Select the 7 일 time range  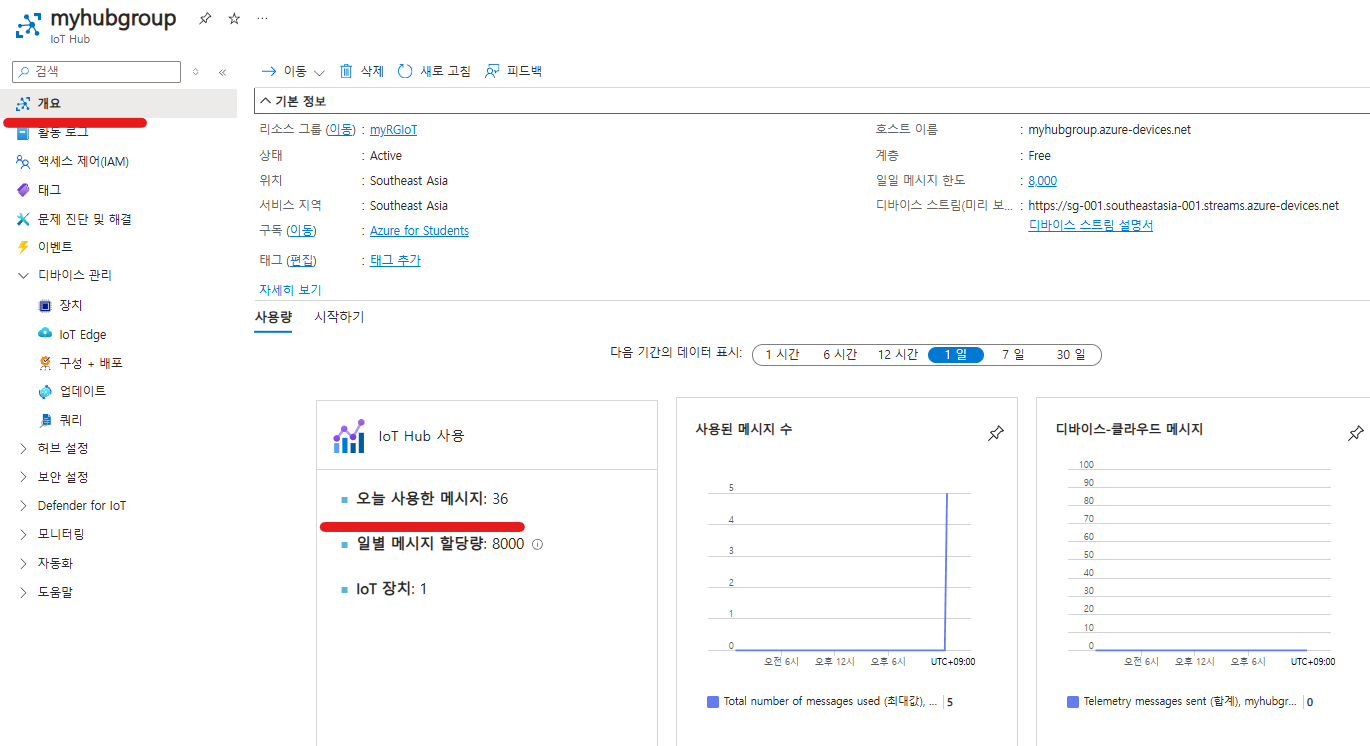pyautogui.click(x=1013, y=355)
